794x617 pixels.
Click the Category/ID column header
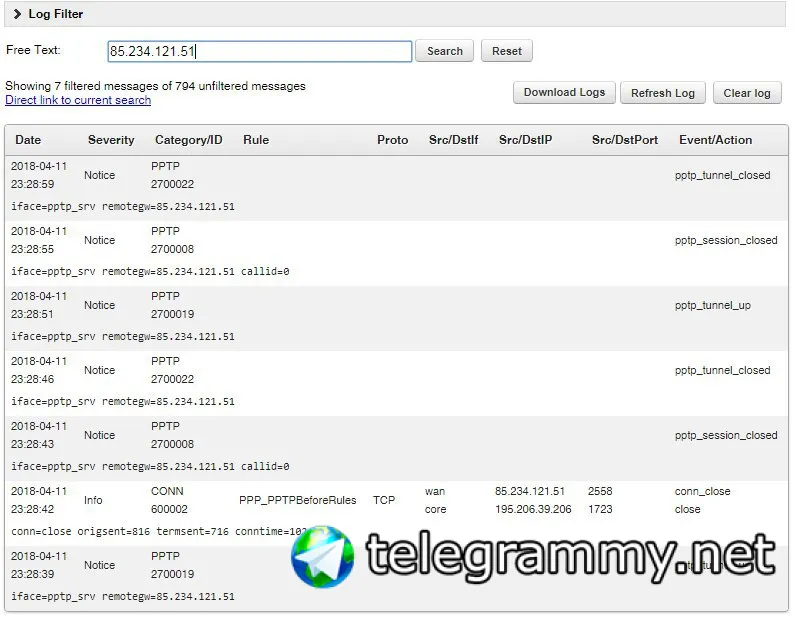click(188, 140)
